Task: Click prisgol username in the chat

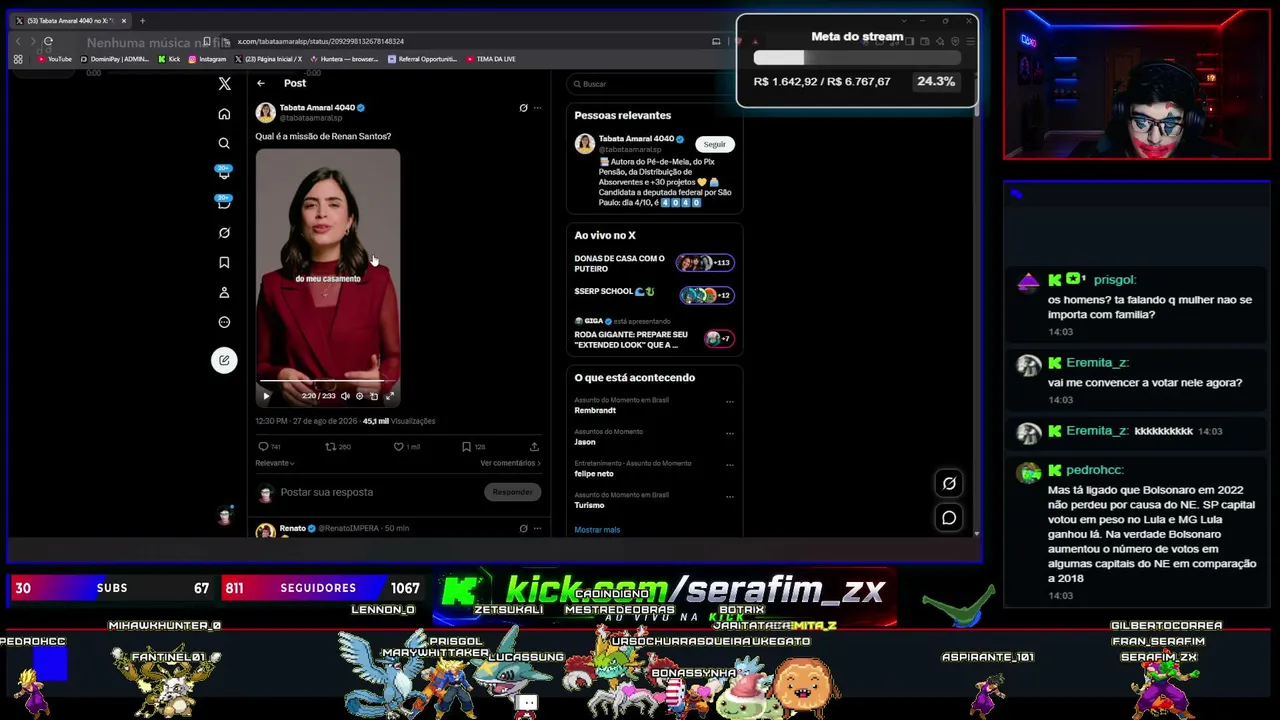Action: click(1115, 280)
